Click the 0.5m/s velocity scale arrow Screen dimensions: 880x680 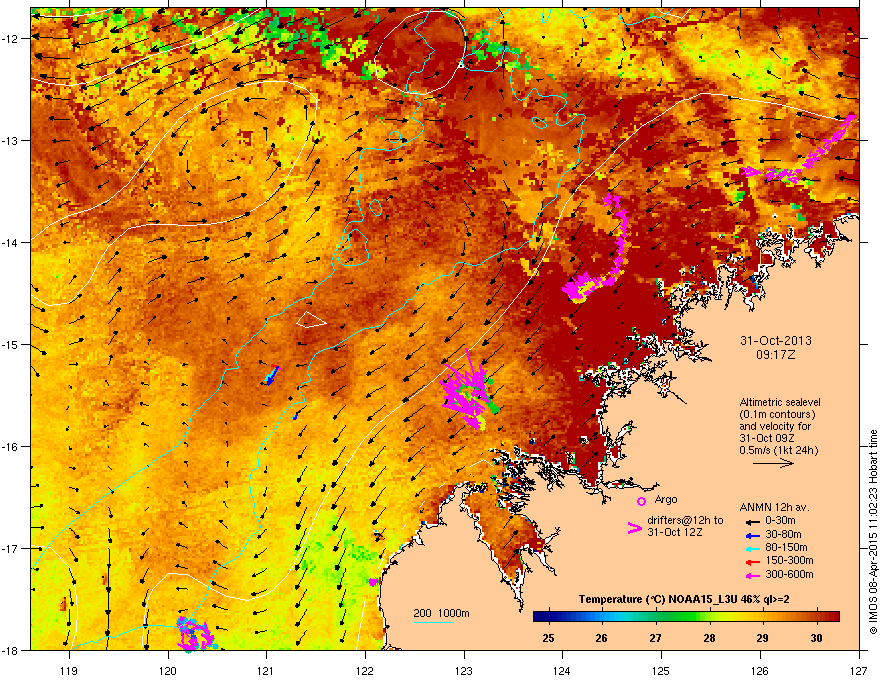[x=773, y=463]
